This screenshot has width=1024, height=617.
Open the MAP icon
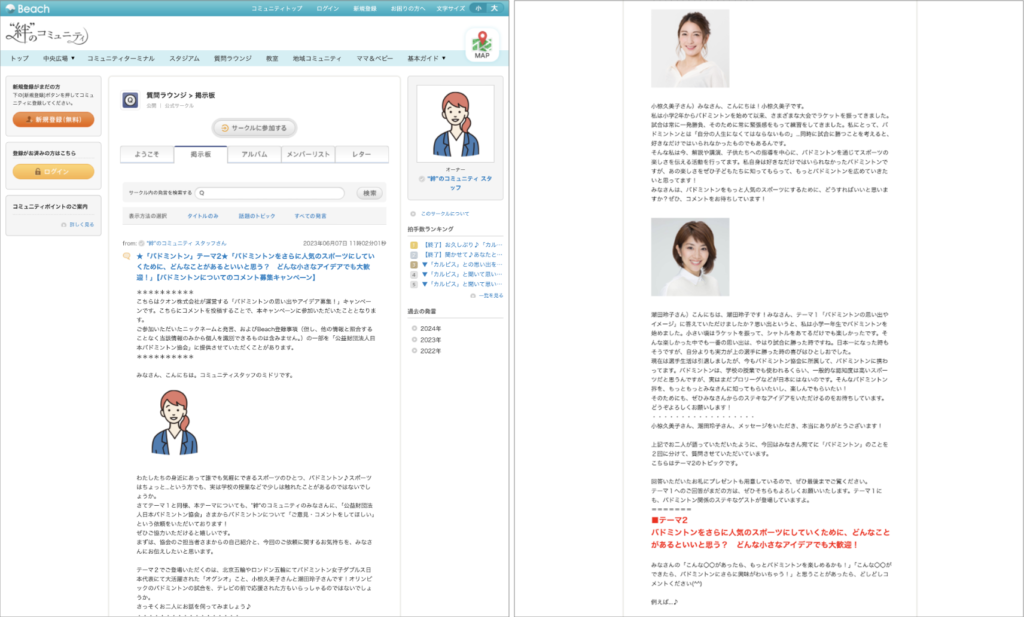tap(482, 44)
